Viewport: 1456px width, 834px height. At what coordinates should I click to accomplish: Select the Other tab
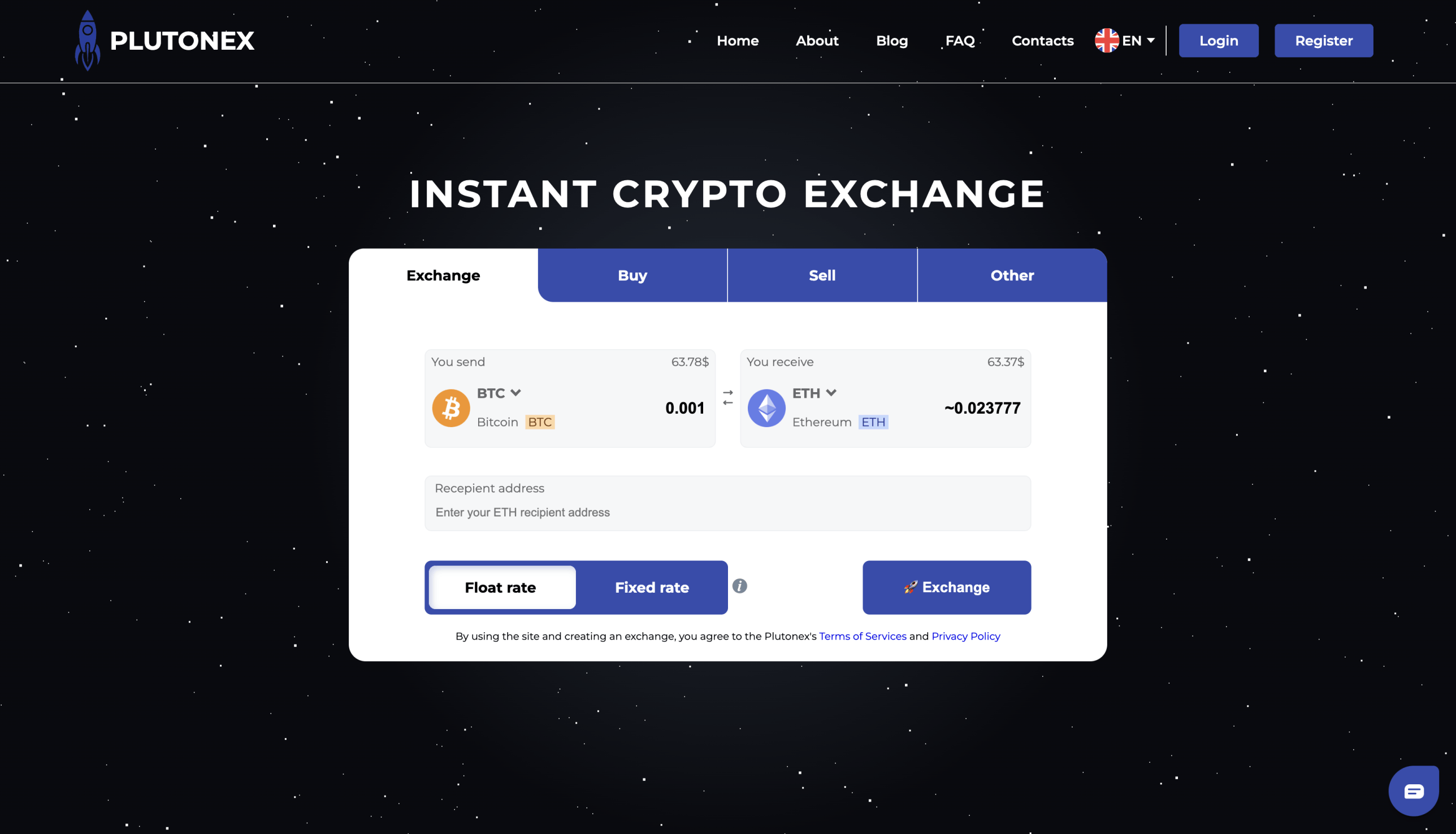[1012, 275]
